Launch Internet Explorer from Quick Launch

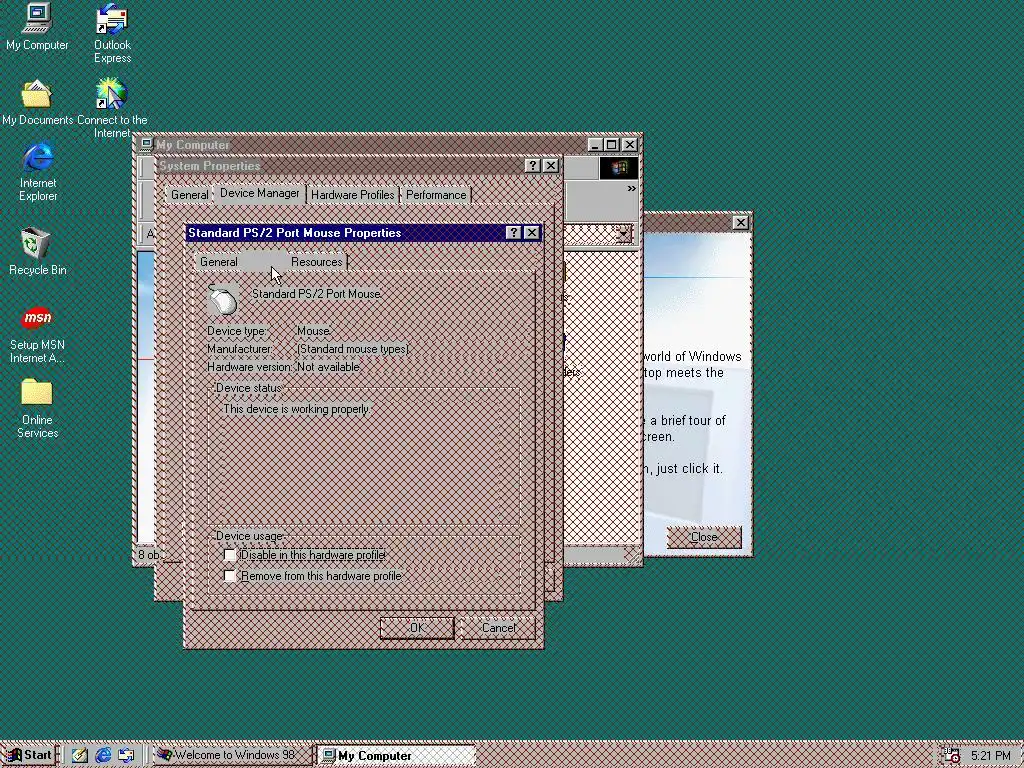pyautogui.click(x=103, y=756)
